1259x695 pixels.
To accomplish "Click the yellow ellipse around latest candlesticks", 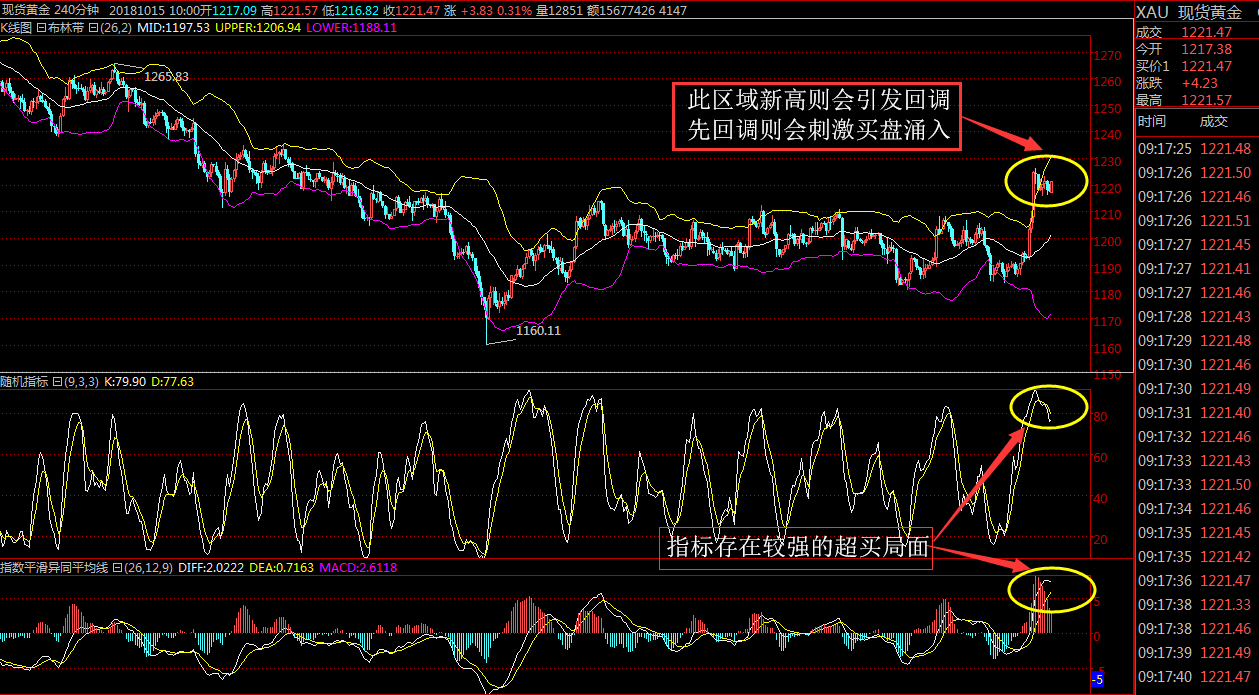I will point(1045,181).
